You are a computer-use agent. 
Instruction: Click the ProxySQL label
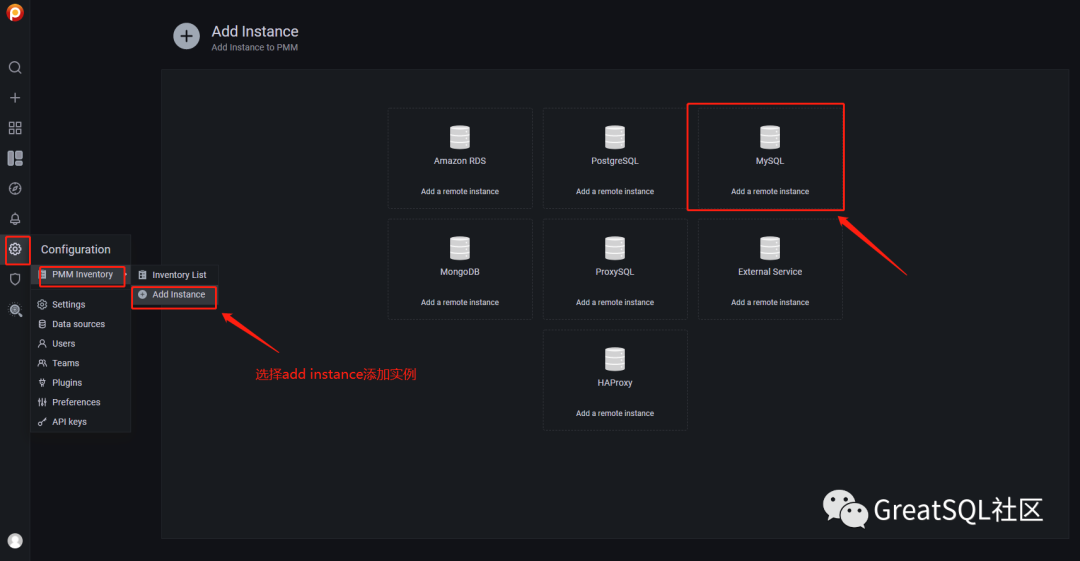[614, 272]
